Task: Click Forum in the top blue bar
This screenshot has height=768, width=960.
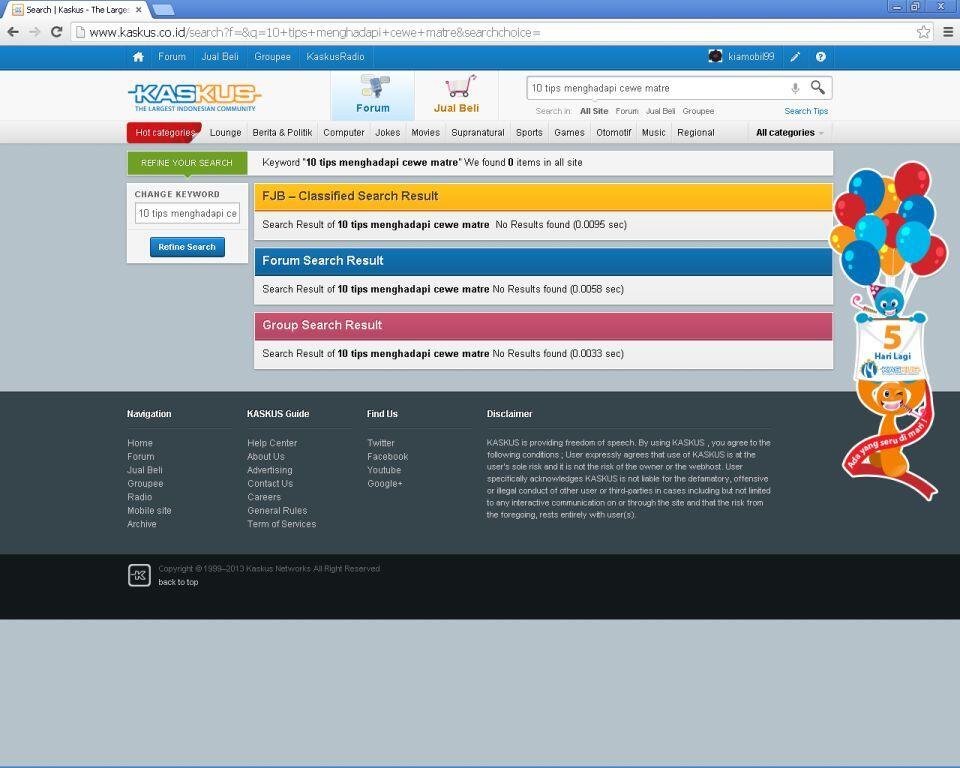Action: (172, 57)
